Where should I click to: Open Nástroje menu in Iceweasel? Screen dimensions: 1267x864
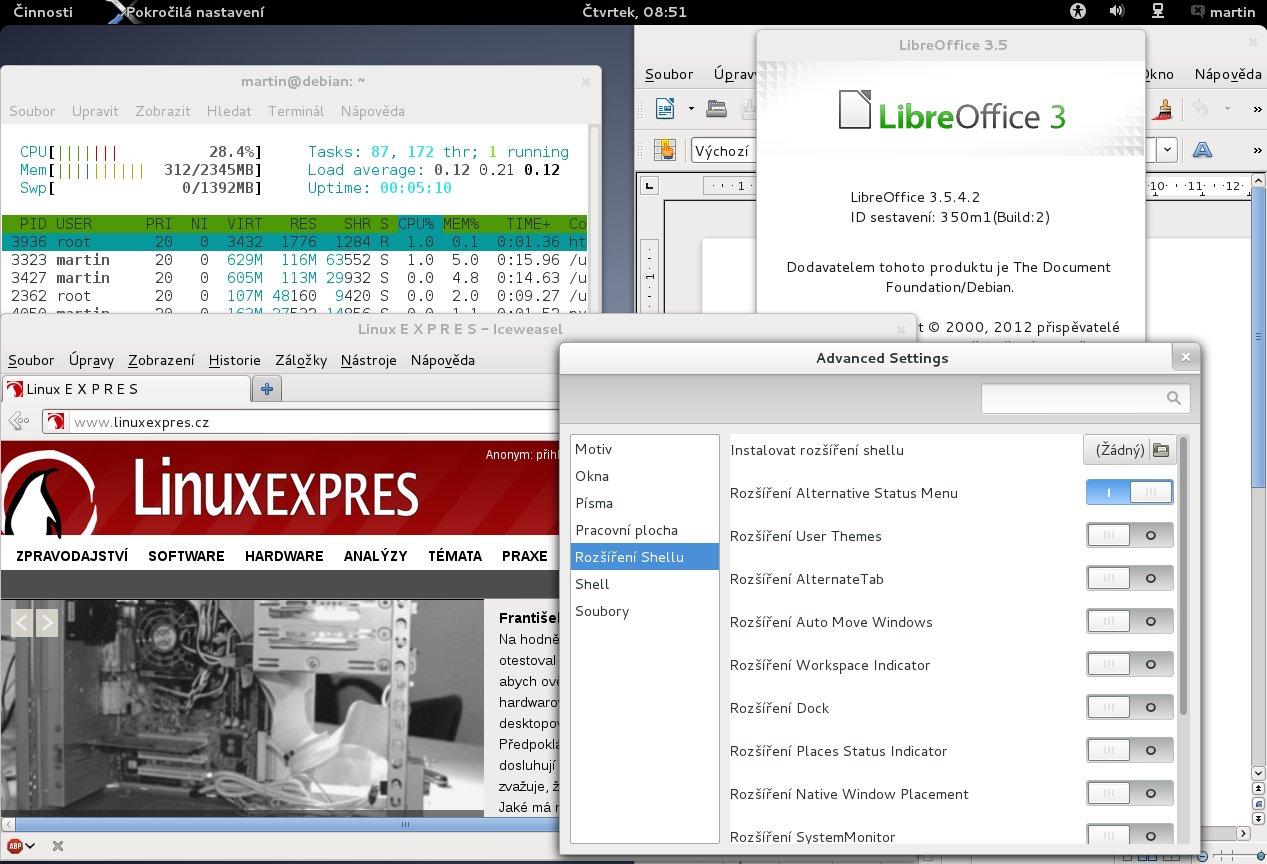(368, 360)
